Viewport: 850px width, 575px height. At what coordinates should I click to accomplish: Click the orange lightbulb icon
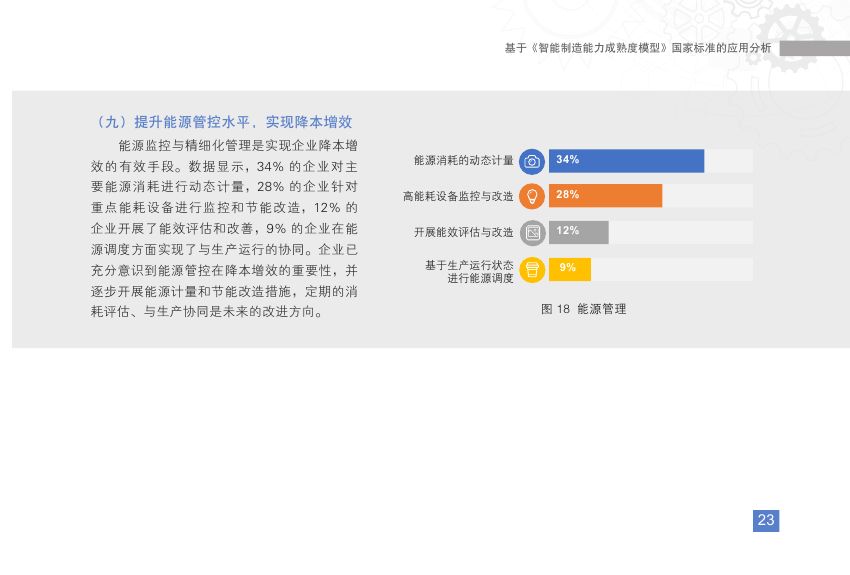coord(532,196)
